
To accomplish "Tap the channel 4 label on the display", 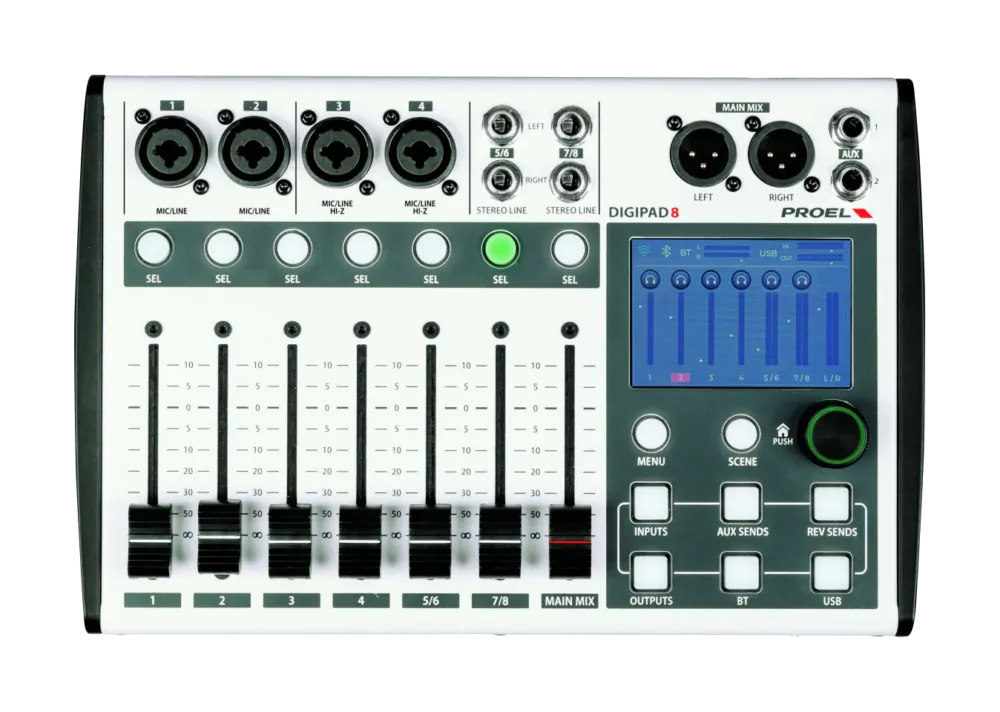I will click(741, 378).
